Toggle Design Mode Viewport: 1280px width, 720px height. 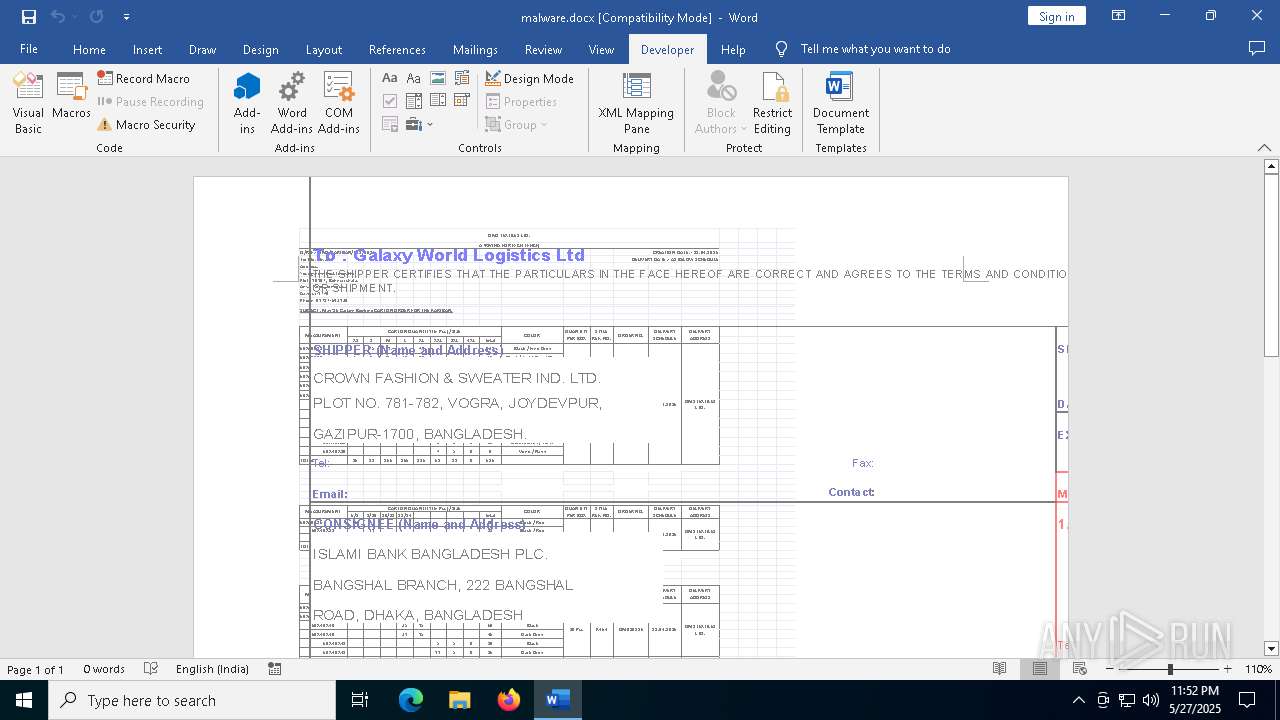[x=529, y=78]
